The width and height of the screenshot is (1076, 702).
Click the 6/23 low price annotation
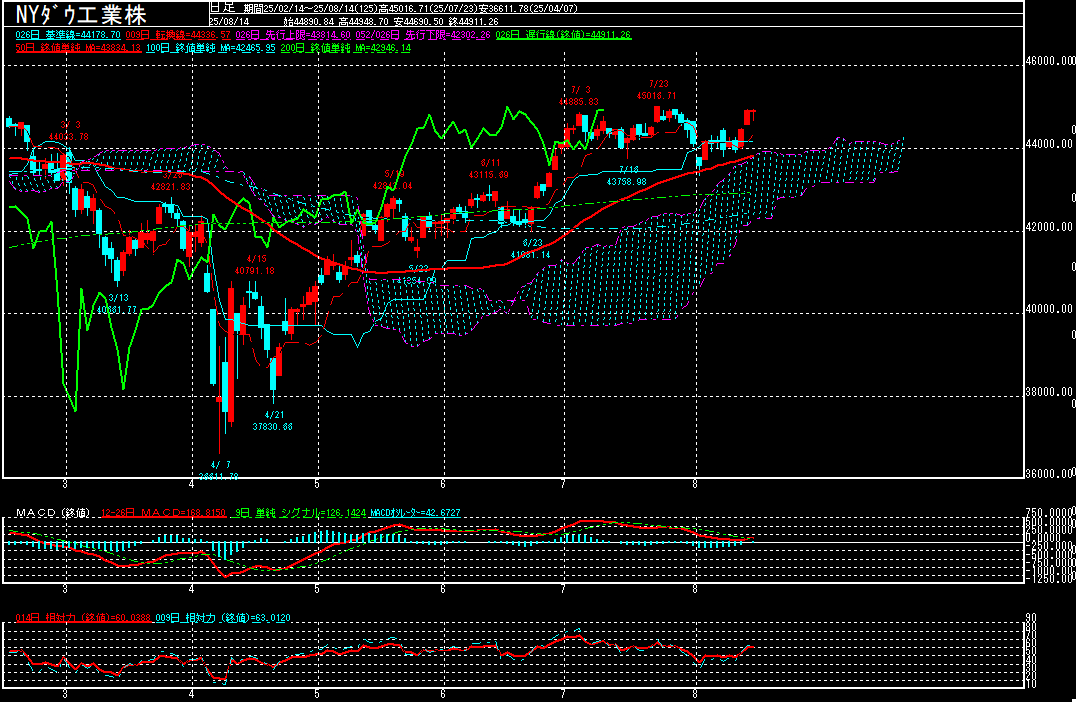pos(530,248)
